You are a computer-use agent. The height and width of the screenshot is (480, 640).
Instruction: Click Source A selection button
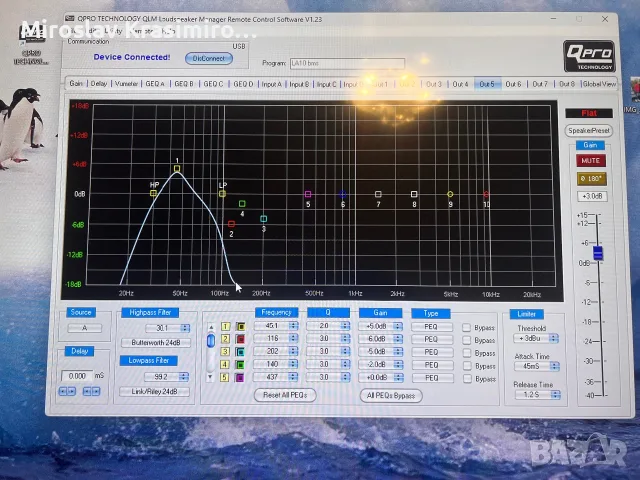(84, 328)
